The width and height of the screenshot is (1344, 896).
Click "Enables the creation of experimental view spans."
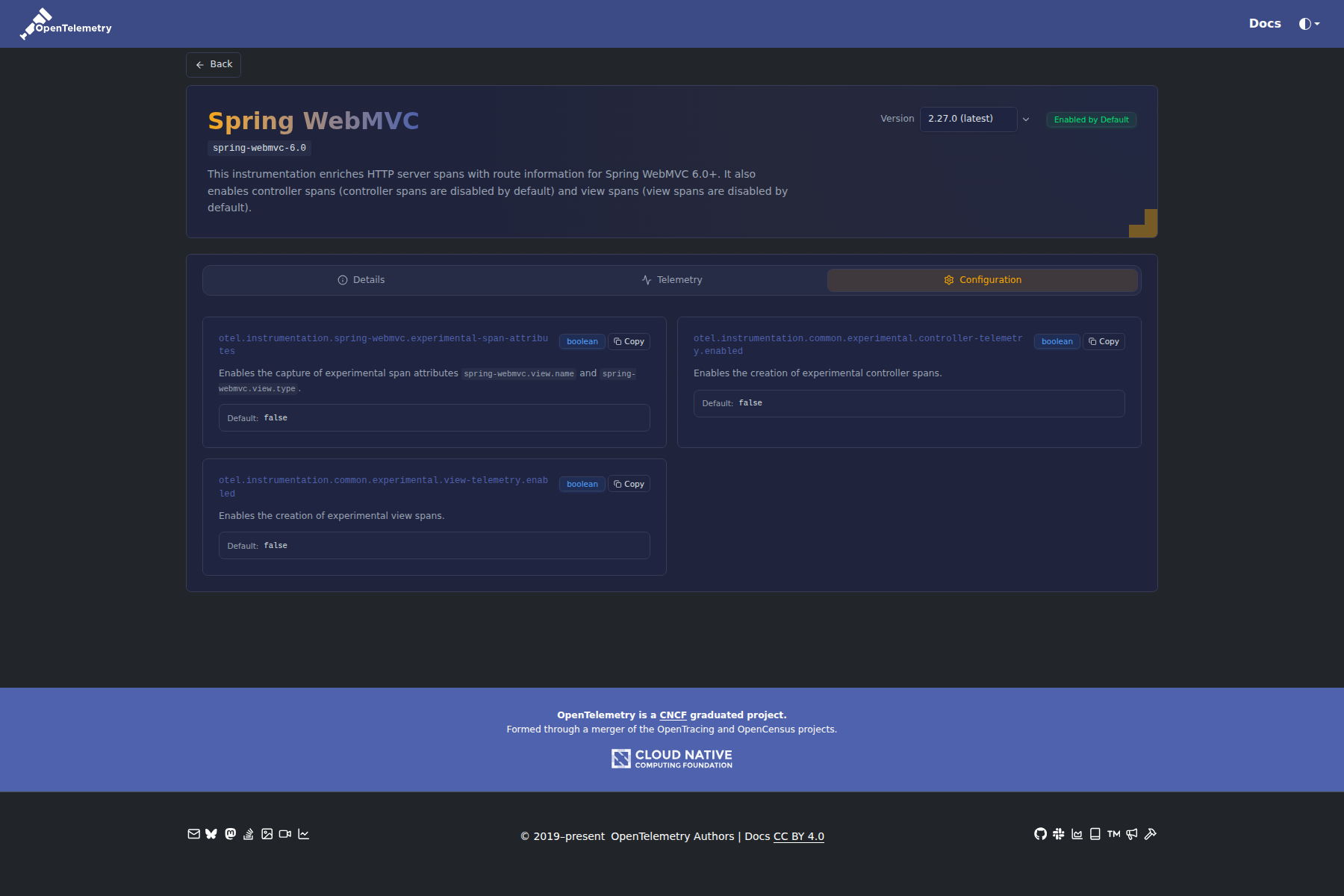click(332, 516)
